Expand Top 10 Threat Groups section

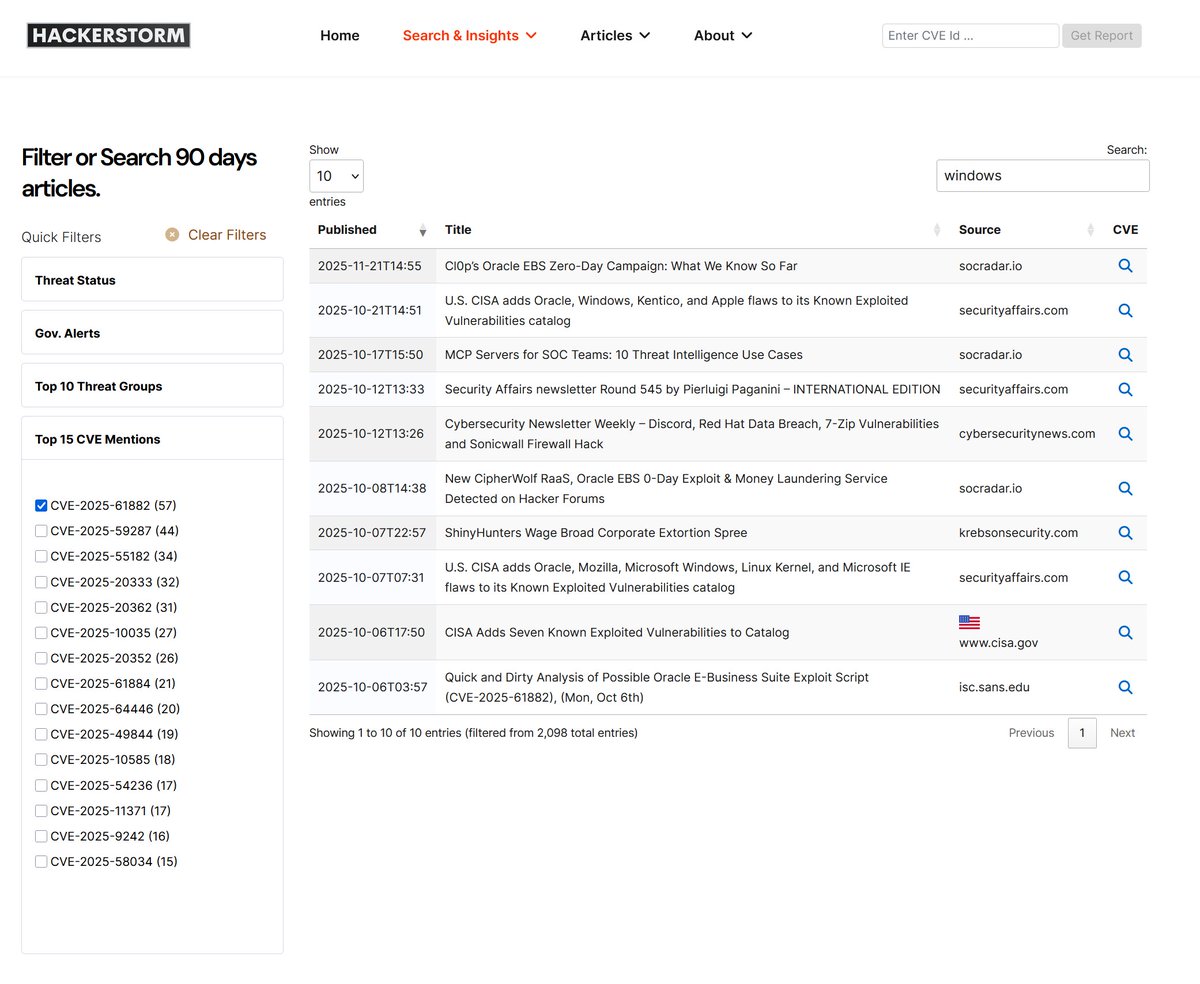152,386
